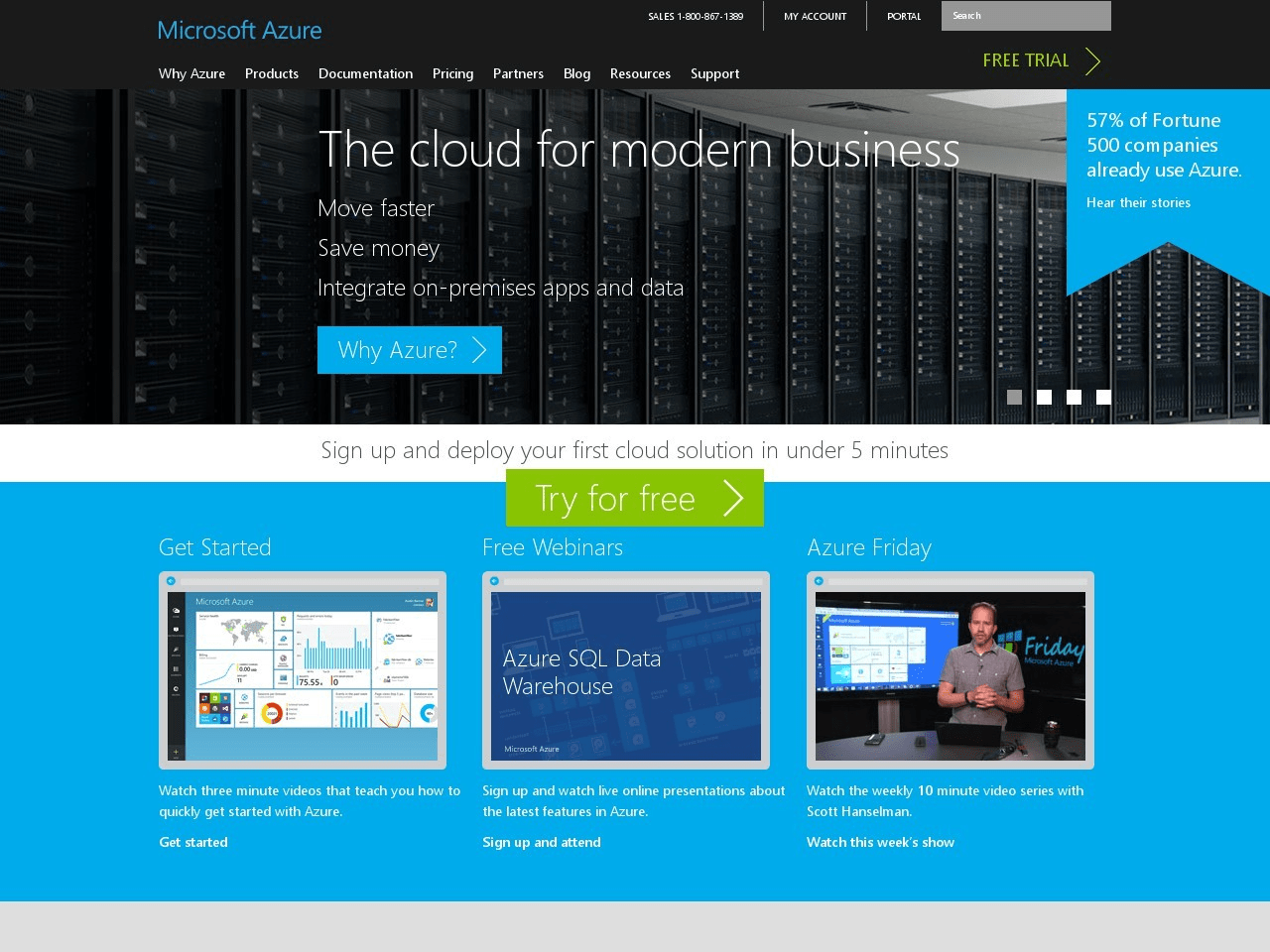The width and height of the screenshot is (1270, 952).
Task: Select the third carousel slide indicator
Action: [1074, 397]
